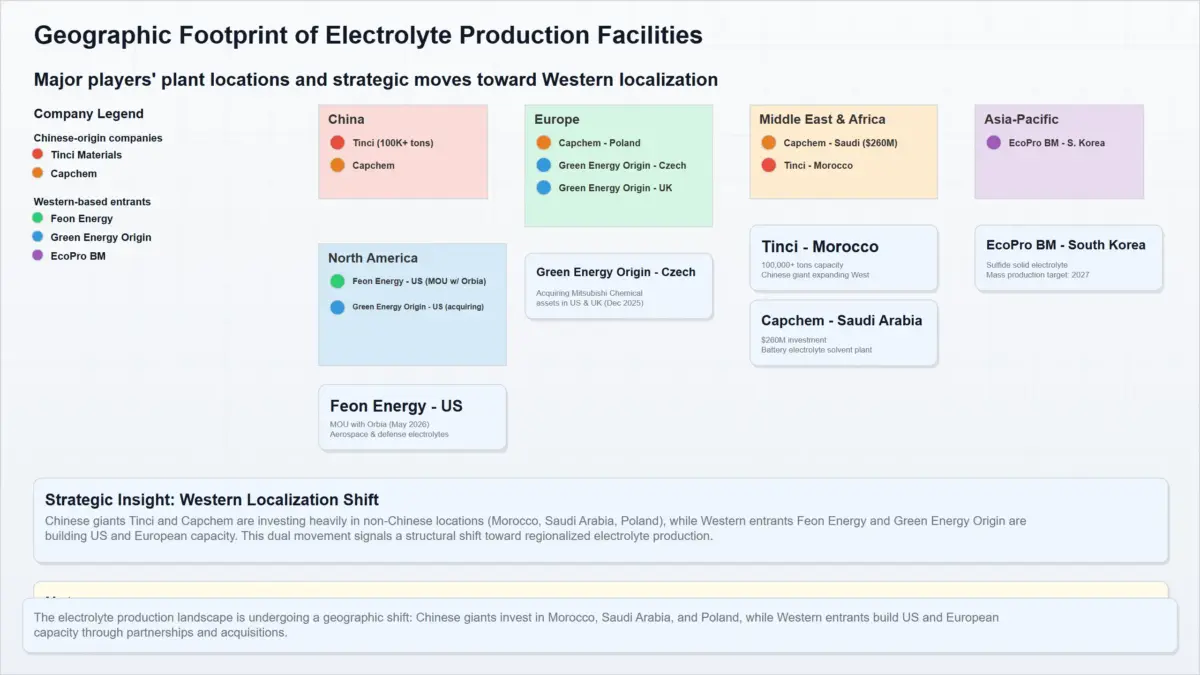Click the Green Energy Origin - UK entry text
Screen dimensions: 1200x675
point(615,188)
